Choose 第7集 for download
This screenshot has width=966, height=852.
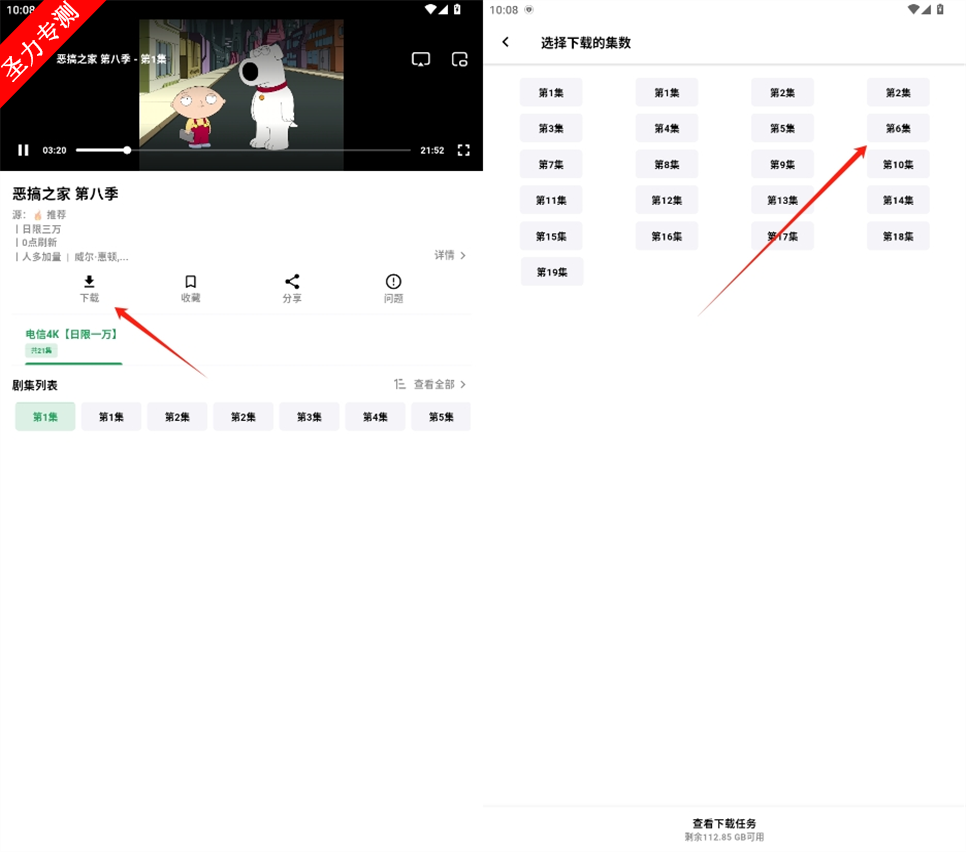point(551,164)
